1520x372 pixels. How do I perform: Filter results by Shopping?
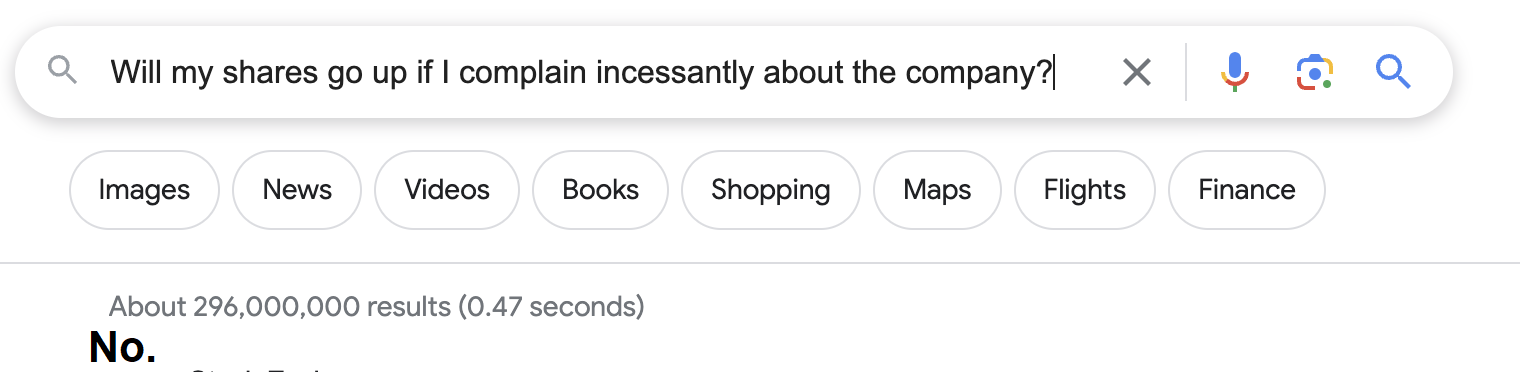tap(770, 190)
